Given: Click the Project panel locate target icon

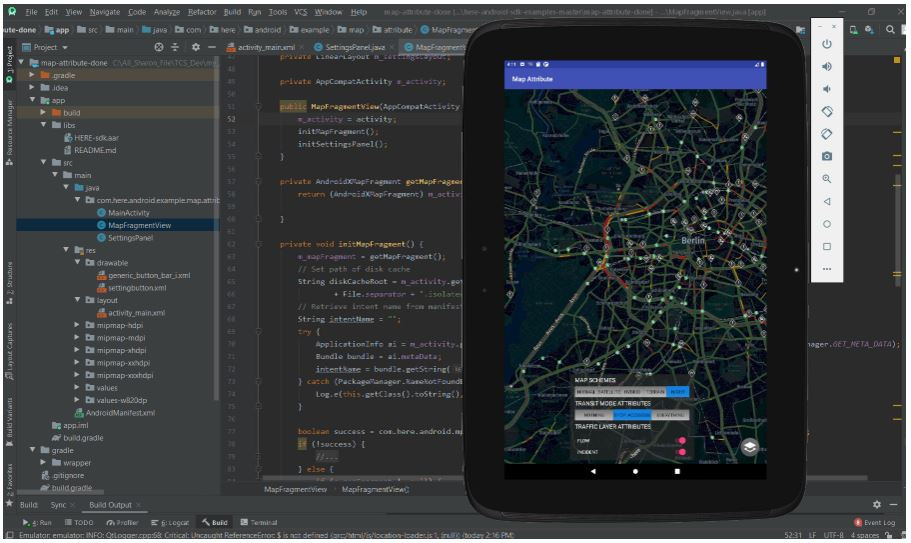Looking at the screenshot, I should click(x=159, y=47).
